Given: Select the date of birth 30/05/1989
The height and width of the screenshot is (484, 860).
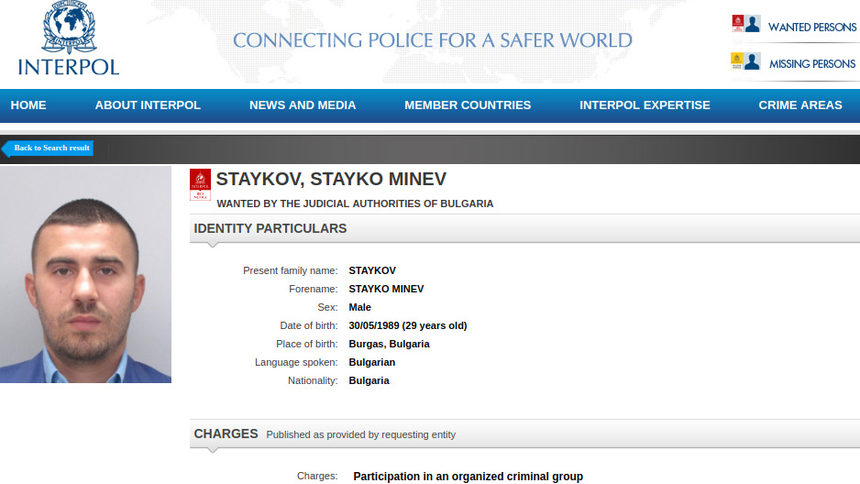Looking at the screenshot, I should click(374, 325).
